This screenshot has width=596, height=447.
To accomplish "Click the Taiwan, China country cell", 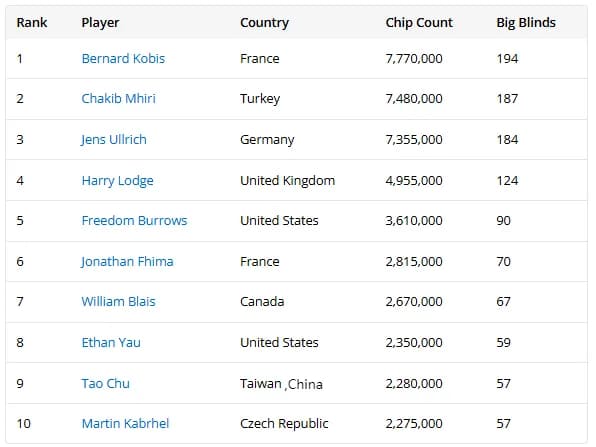I will tap(281, 384).
